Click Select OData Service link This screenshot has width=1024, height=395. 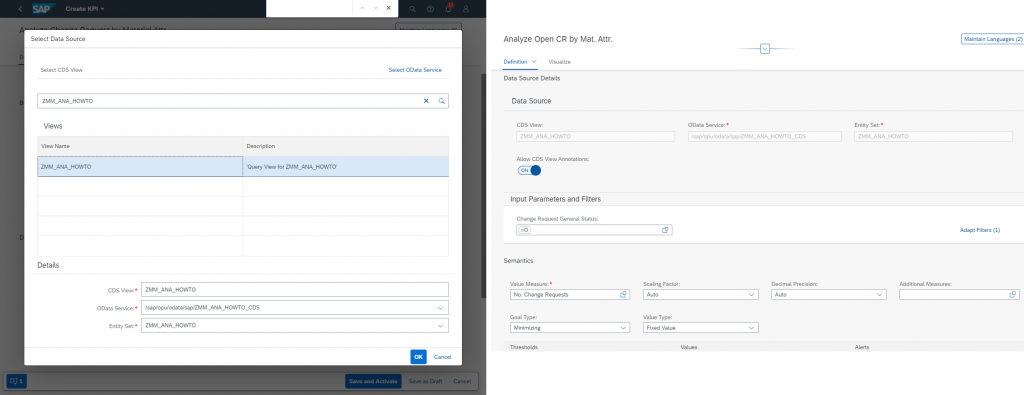415,70
